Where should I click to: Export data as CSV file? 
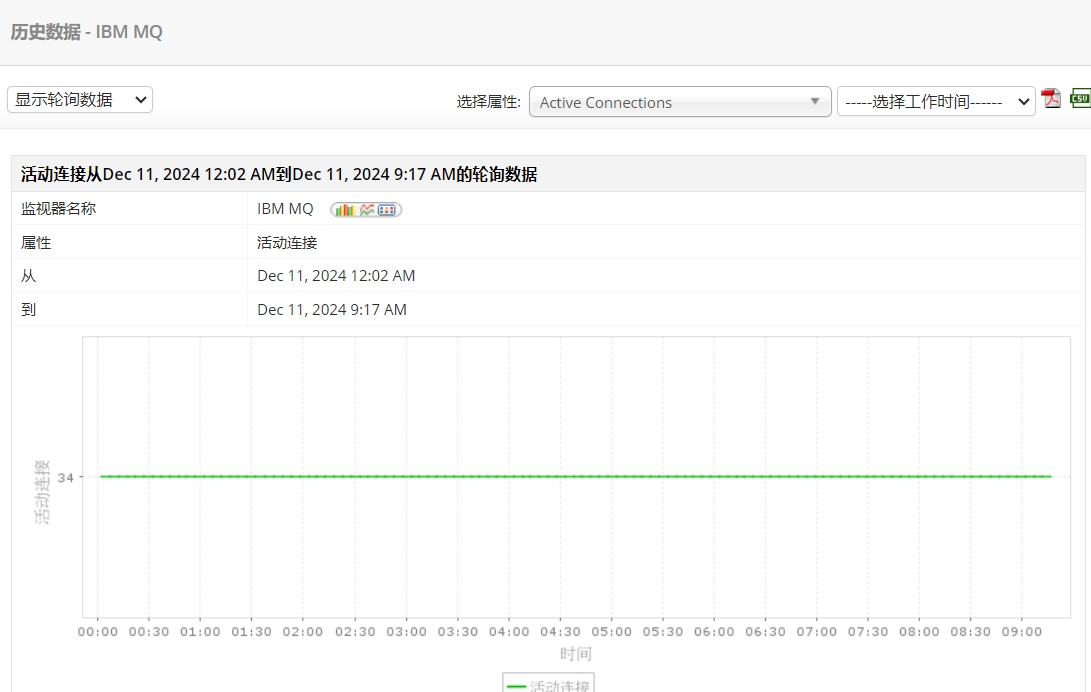(x=1081, y=98)
